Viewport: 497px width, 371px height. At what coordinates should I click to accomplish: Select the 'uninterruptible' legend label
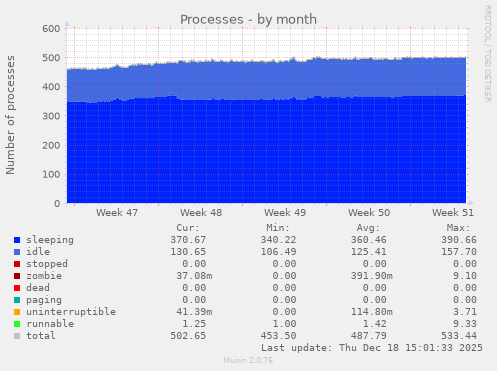coord(71,312)
